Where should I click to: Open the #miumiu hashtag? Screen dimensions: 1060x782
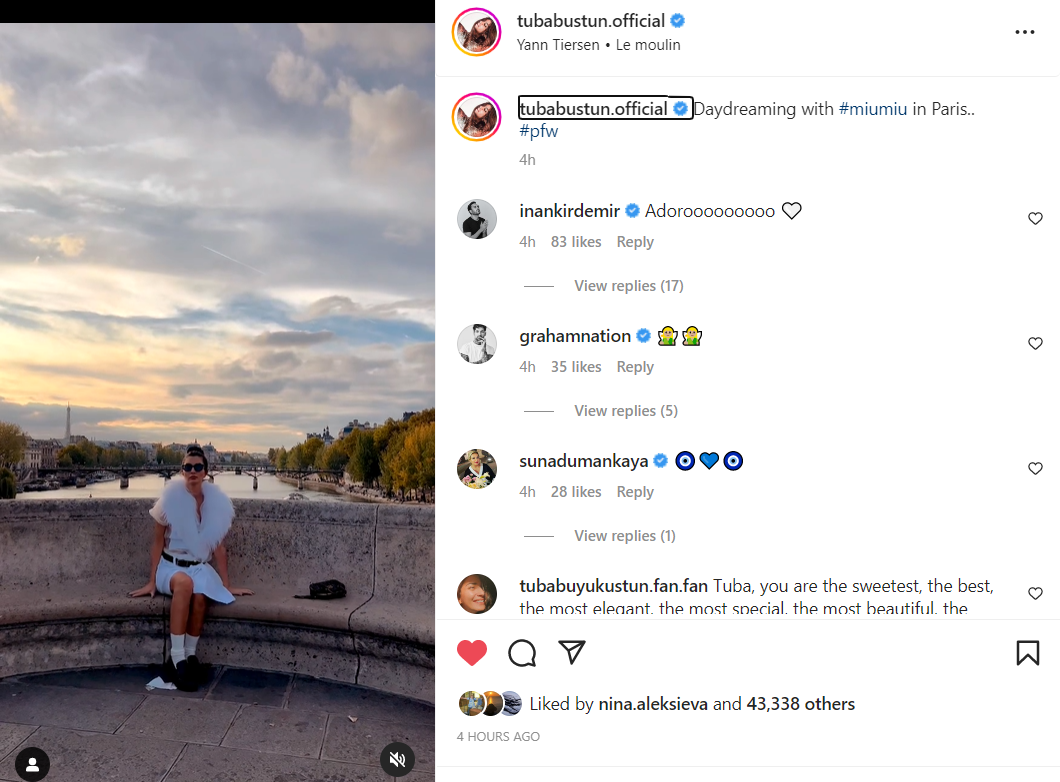(873, 109)
